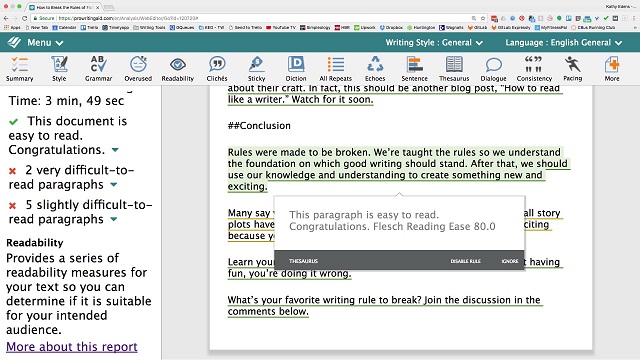Change the Writing Style dropdown
The width and height of the screenshot is (640, 360).
point(434,42)
